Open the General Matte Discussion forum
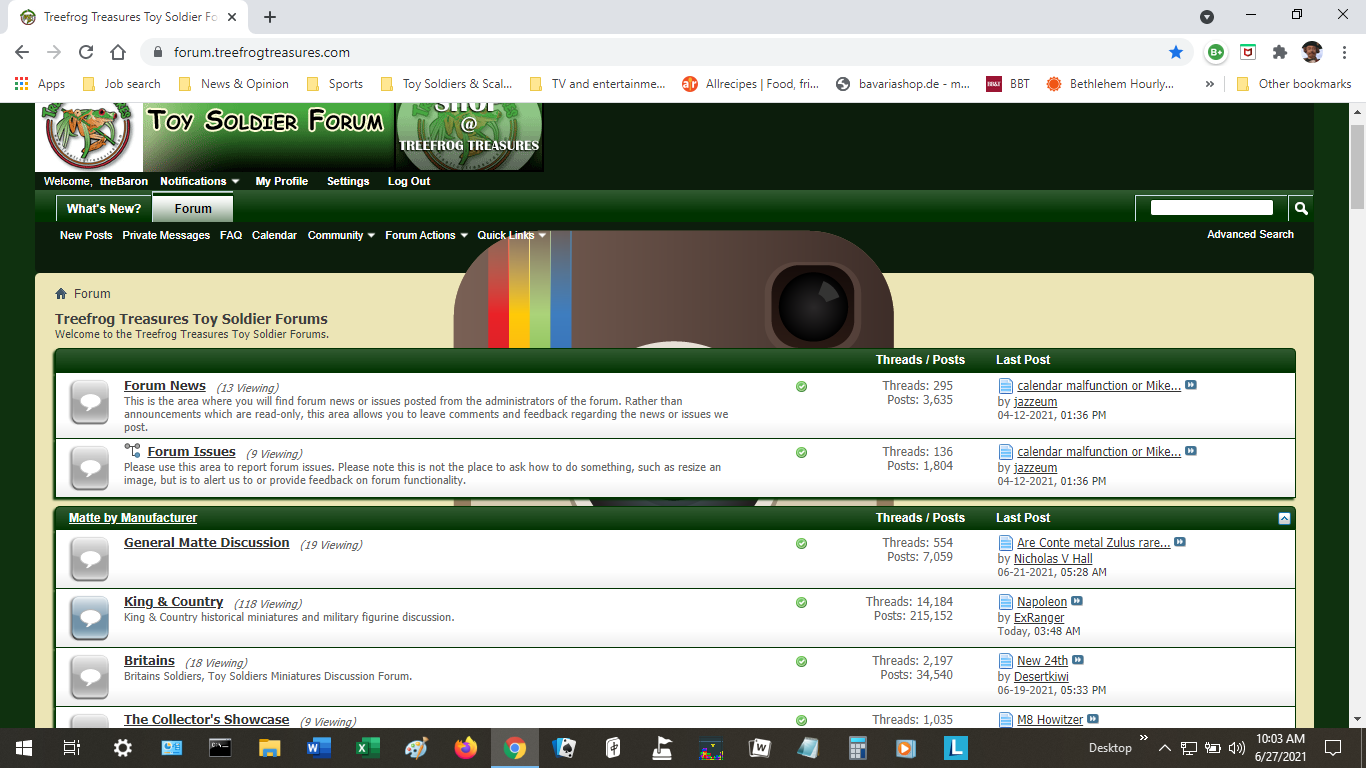Image resolution: width=1366 pixels, height=768 pixels. tap(207, 543)
